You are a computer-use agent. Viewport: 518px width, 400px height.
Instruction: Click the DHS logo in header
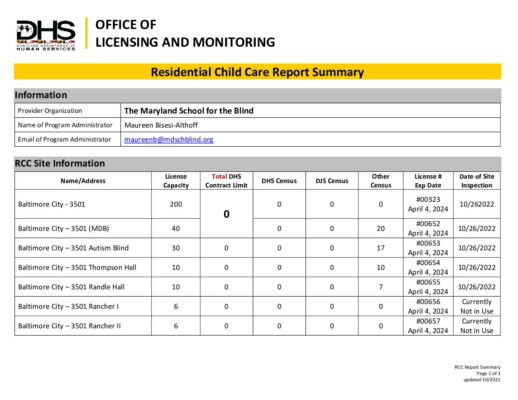(x=46, y=35)
